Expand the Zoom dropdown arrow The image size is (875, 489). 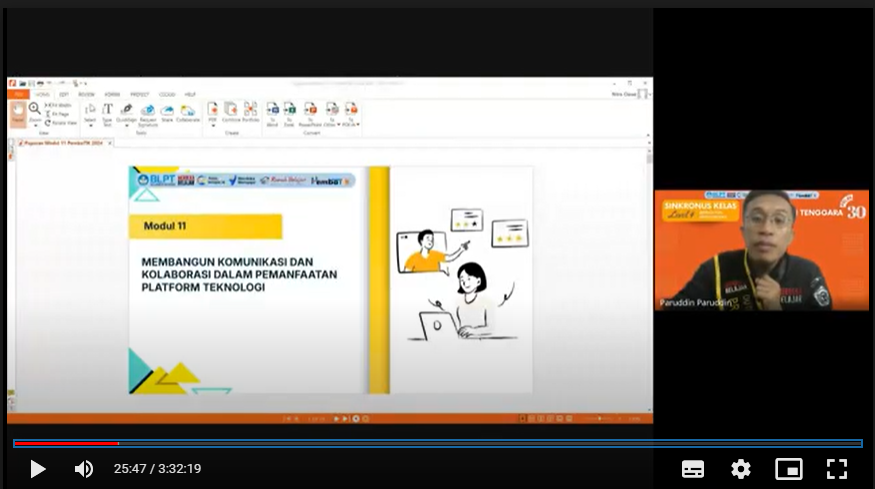35,126
